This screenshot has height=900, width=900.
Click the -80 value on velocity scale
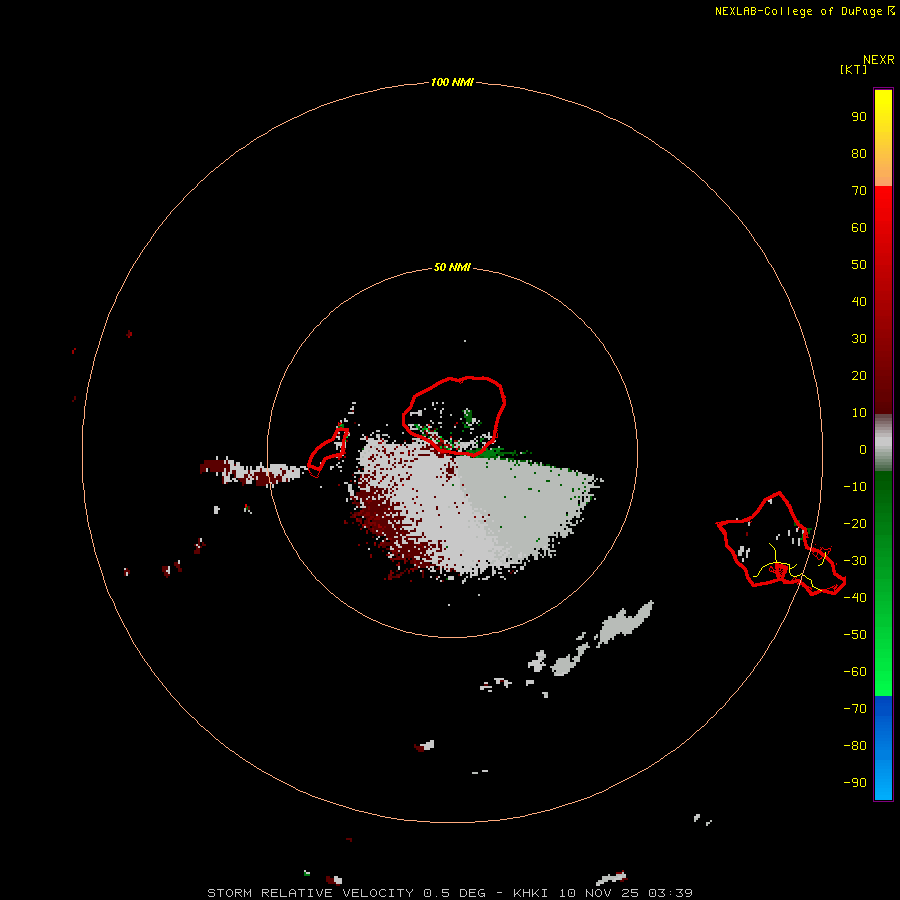click(x=855, y=746)
